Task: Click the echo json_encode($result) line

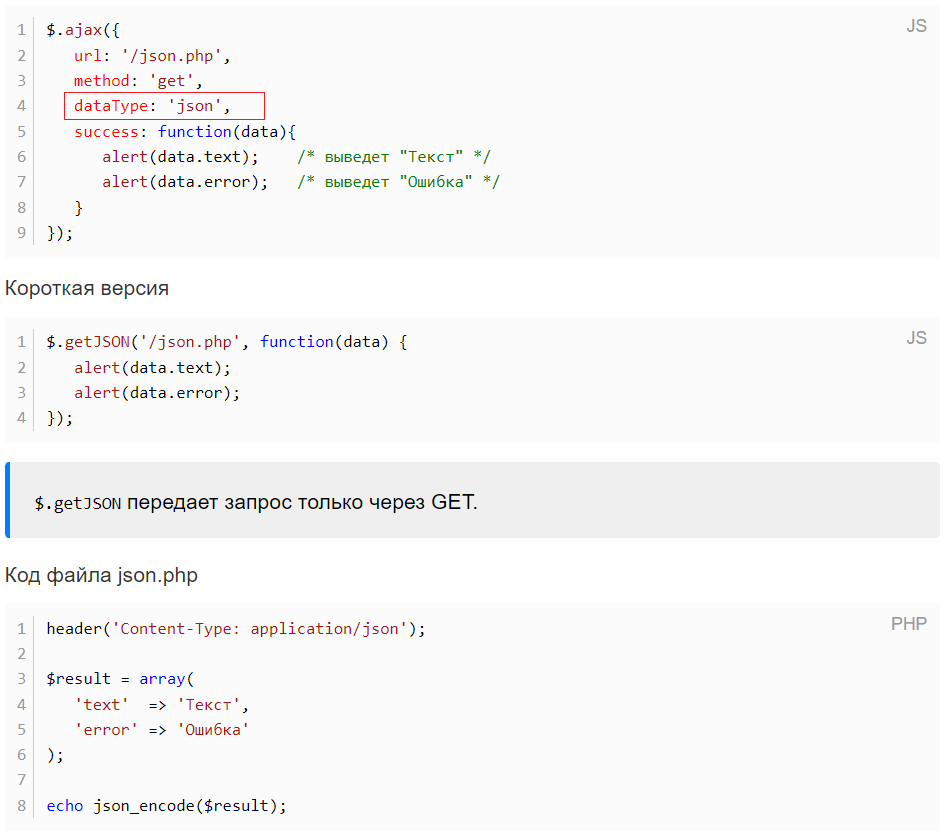Action: [x=167, y=806]
